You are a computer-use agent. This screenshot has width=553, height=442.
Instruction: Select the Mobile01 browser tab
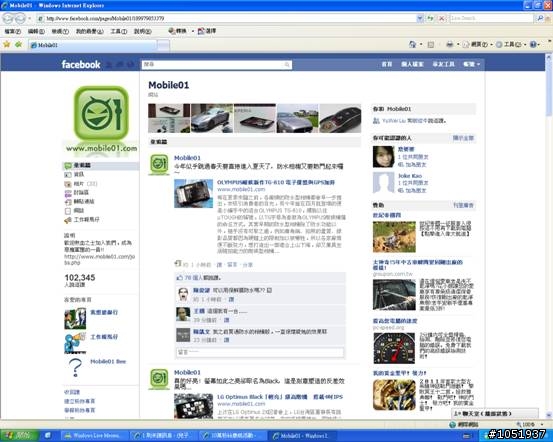[x=92, y=45]
